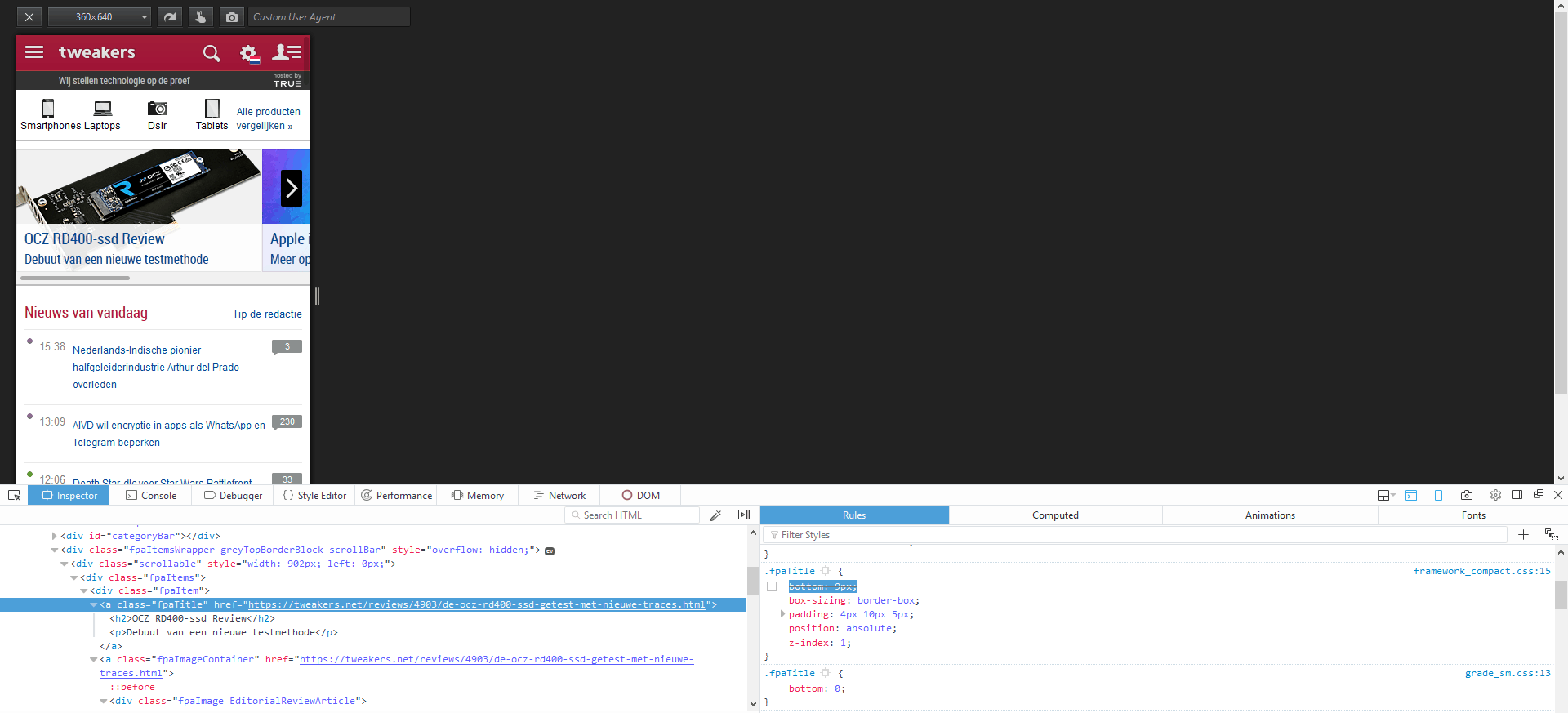The height and width of the screenshot is (713, 1568).
Task: Open the Tablets category
Action: (212, 115)
